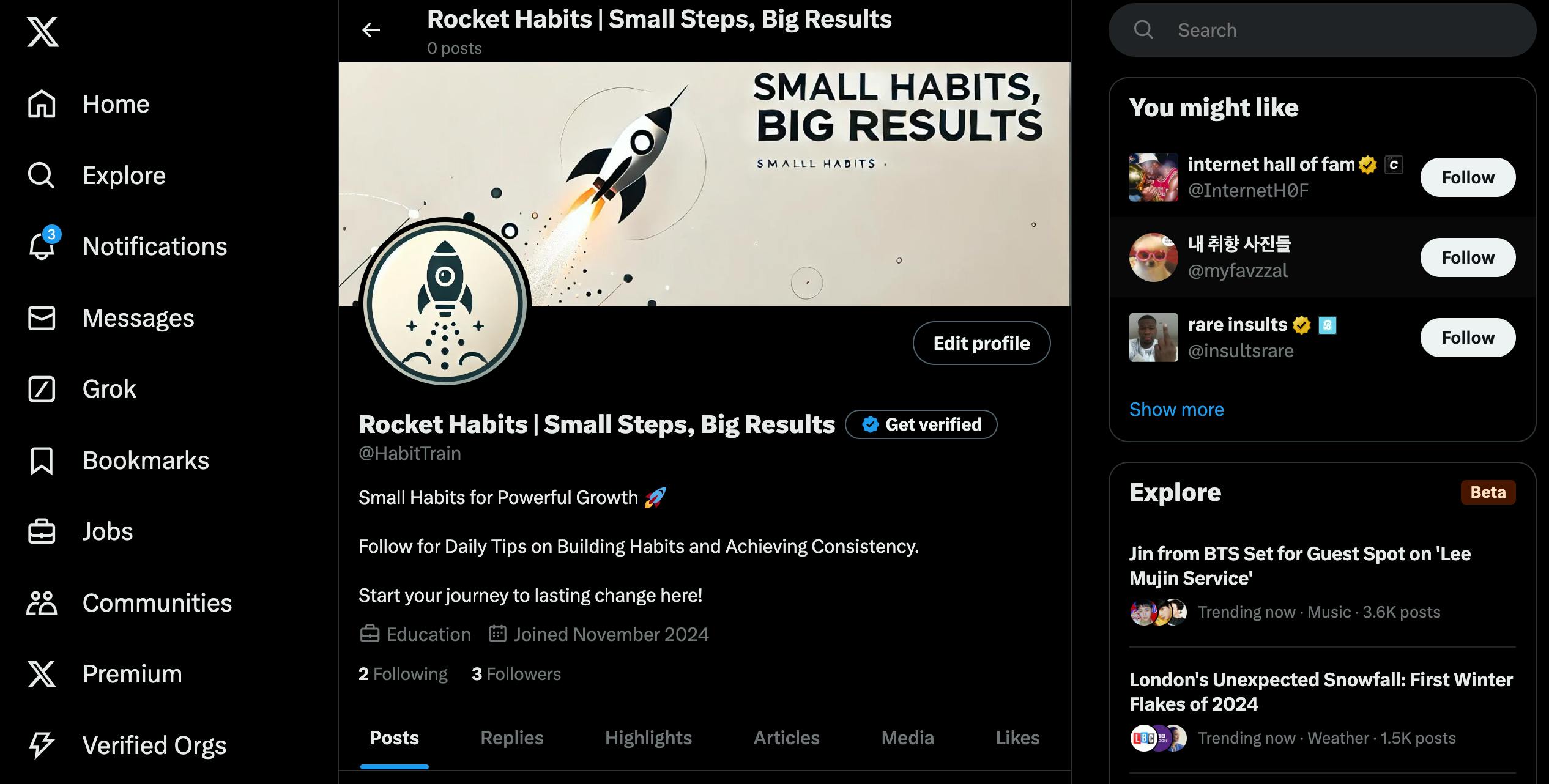Open the Jobs briefcase icon
Image resolution: width=1549 pixels, height=784 pixels.
coord(42,531)
